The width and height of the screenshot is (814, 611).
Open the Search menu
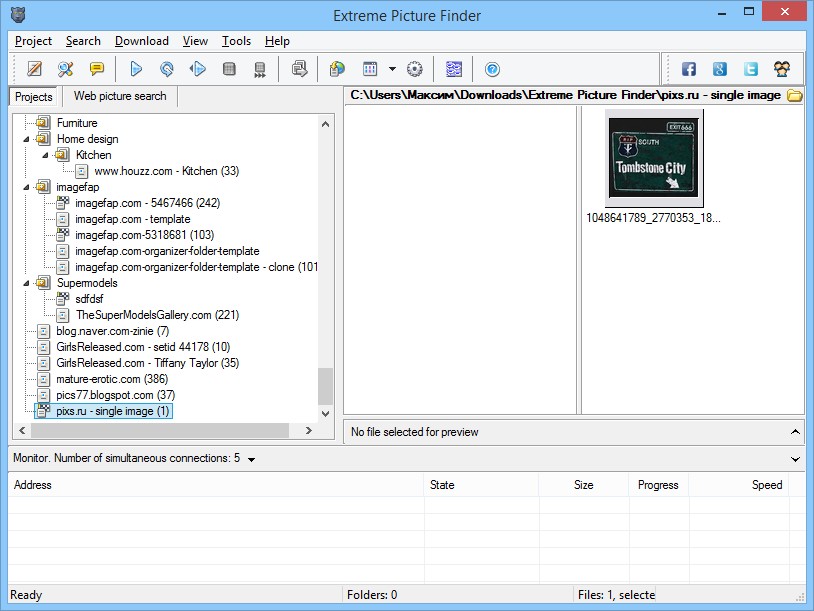tap(83, 41)
